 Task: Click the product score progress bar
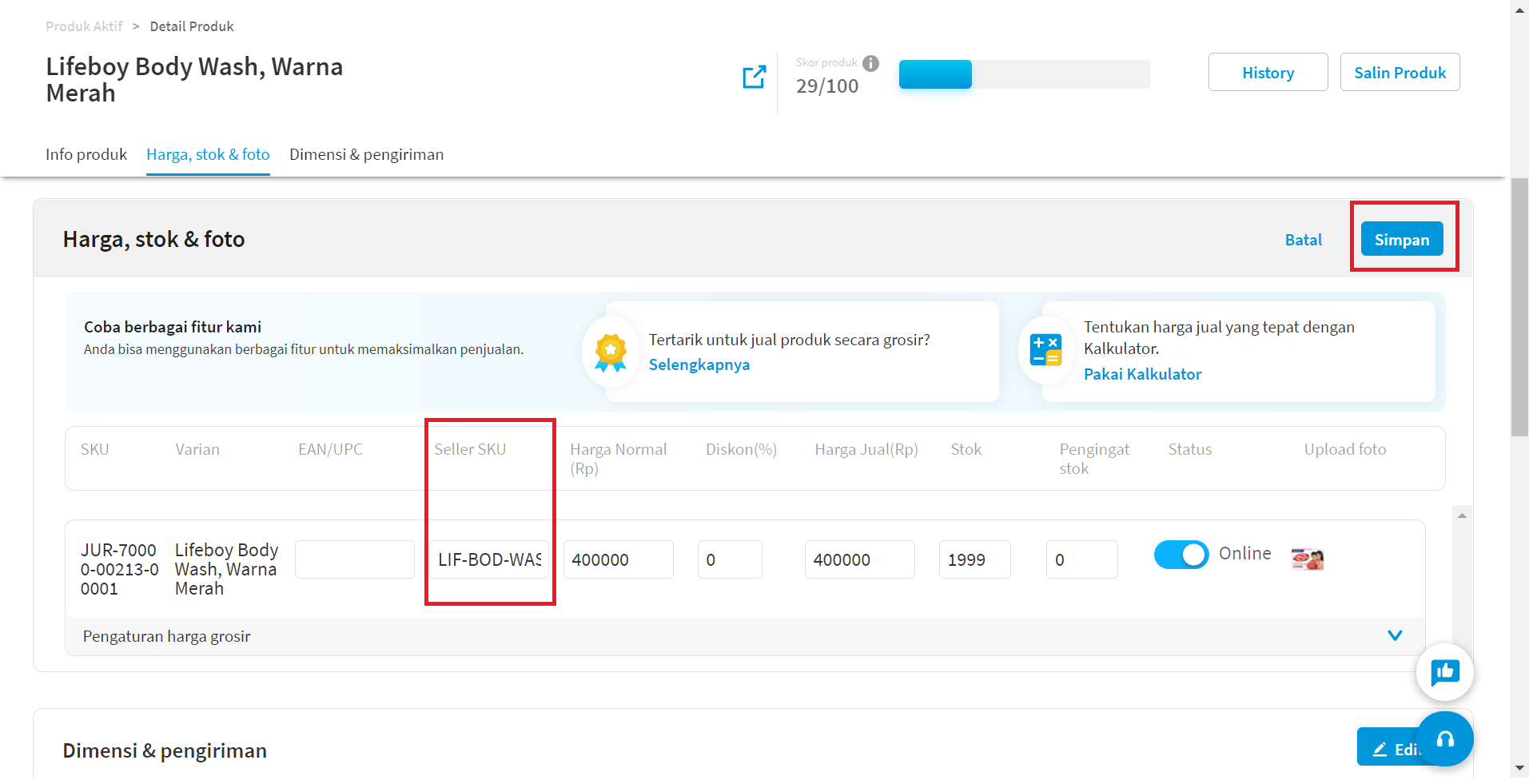click(1025, 74)
